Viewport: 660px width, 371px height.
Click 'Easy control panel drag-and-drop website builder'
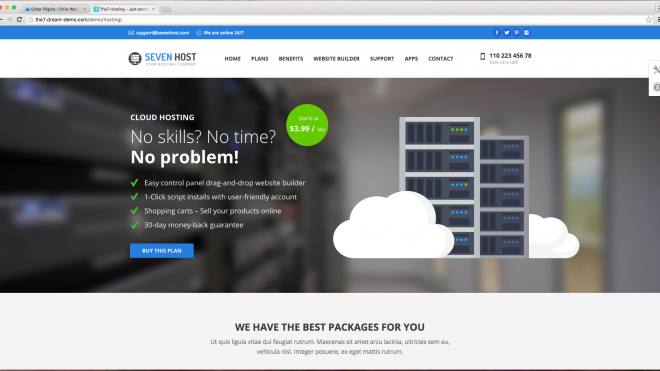224,183
